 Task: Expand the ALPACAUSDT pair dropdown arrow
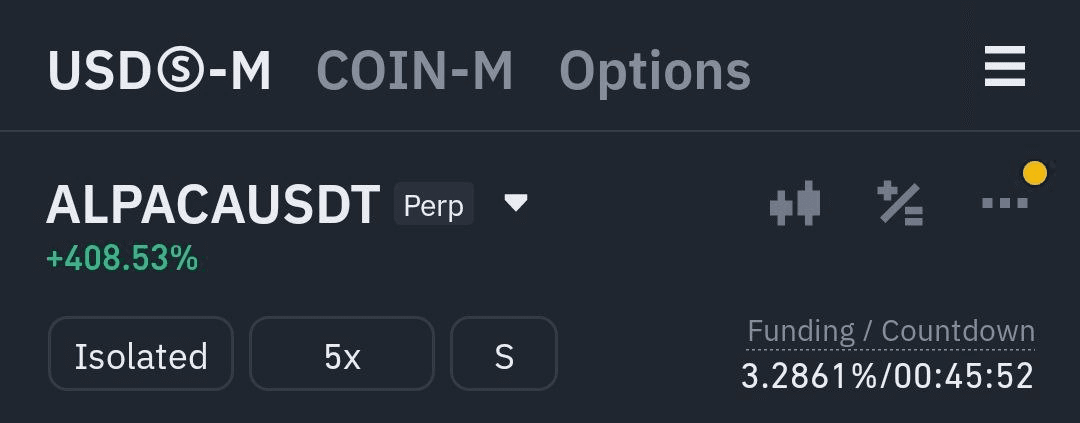click(515, 203)
